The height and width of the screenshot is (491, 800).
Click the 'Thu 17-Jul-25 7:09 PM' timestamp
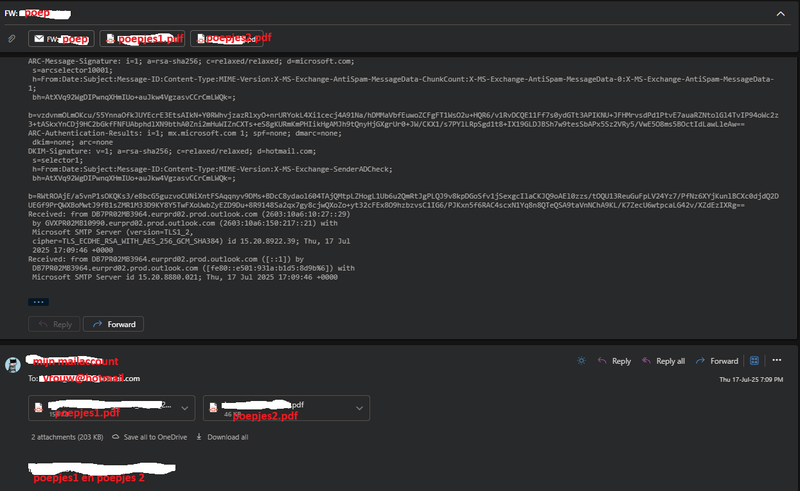tap(751, 380)
